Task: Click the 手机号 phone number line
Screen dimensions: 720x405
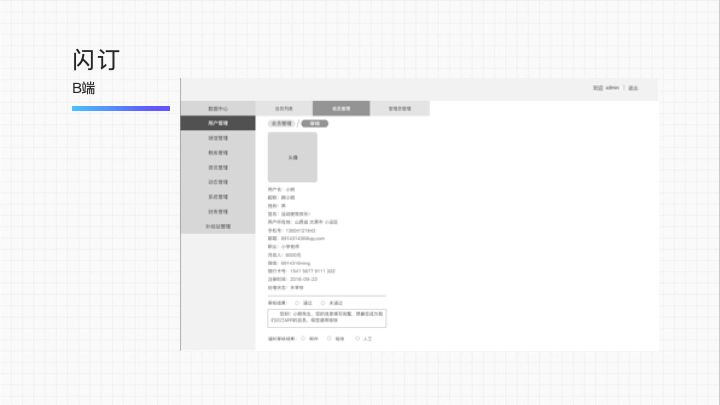Action: click(292, 231)
